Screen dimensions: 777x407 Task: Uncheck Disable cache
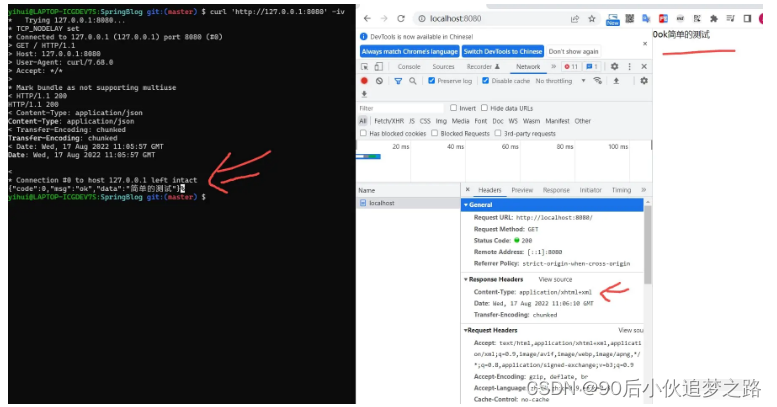[486, 81]
